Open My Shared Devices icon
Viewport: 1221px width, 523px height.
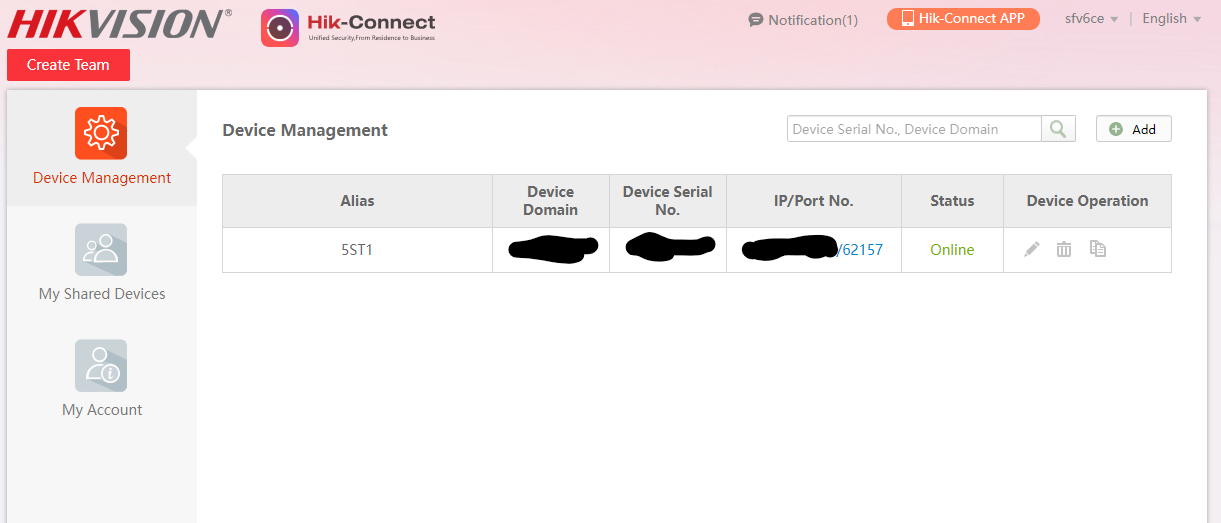[x=101, y=249]
